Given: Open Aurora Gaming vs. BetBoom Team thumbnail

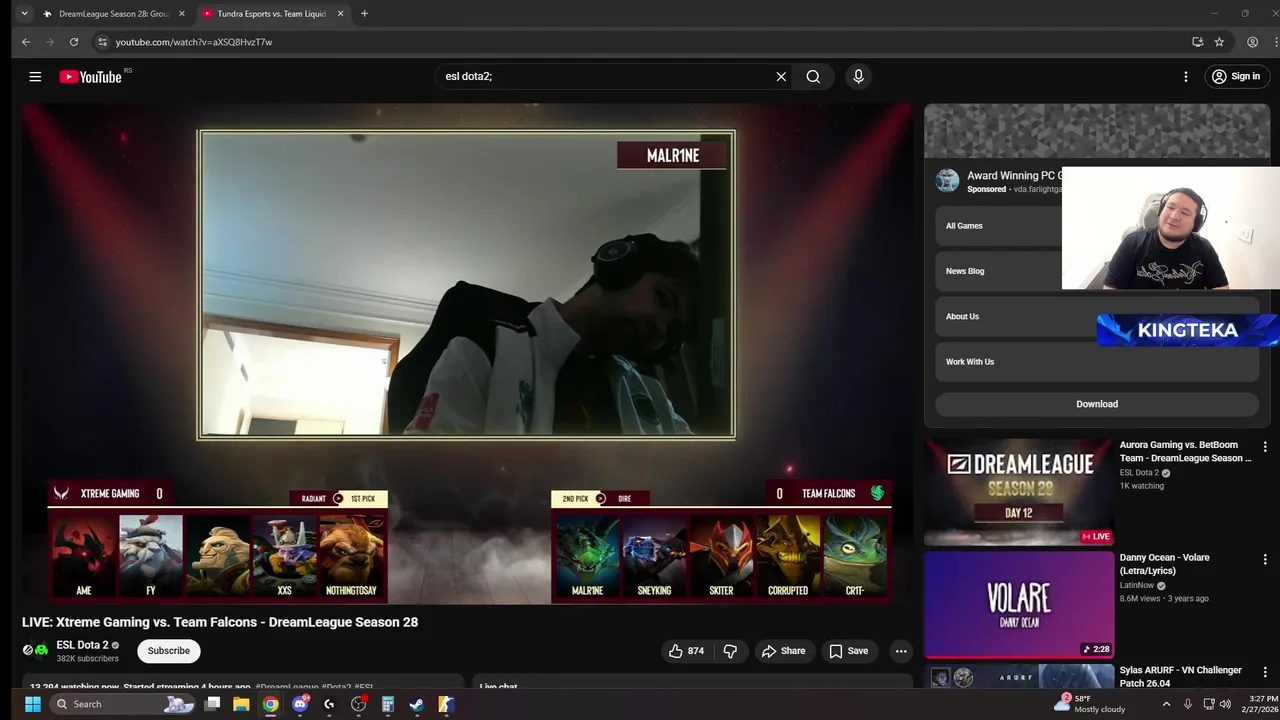Looking at the screenshot, I should click(1018, 492).
